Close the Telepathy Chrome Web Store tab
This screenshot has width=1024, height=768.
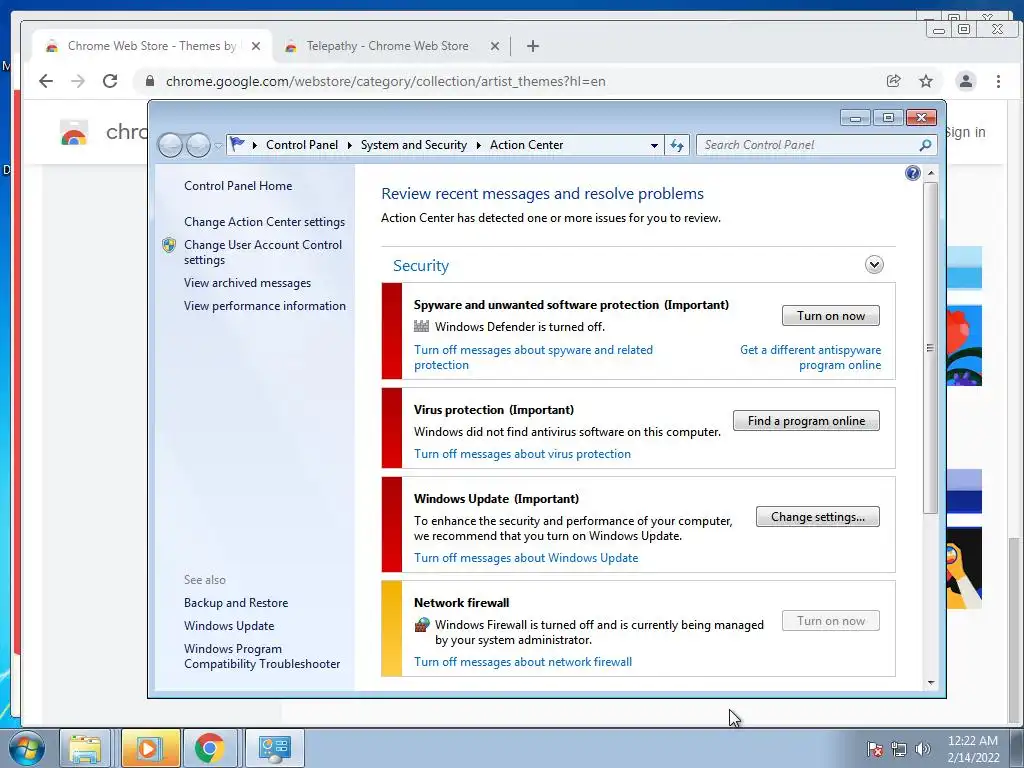click(495, 46)
